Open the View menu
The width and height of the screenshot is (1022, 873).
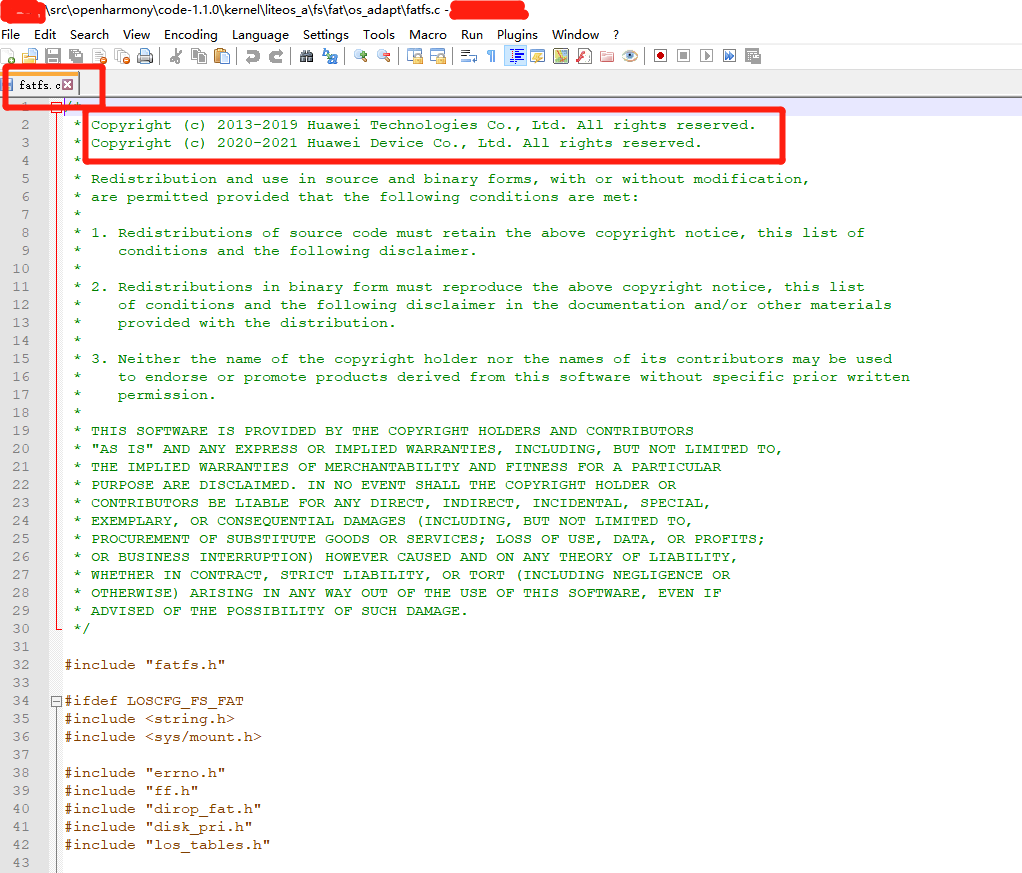(x=136, y=35)
